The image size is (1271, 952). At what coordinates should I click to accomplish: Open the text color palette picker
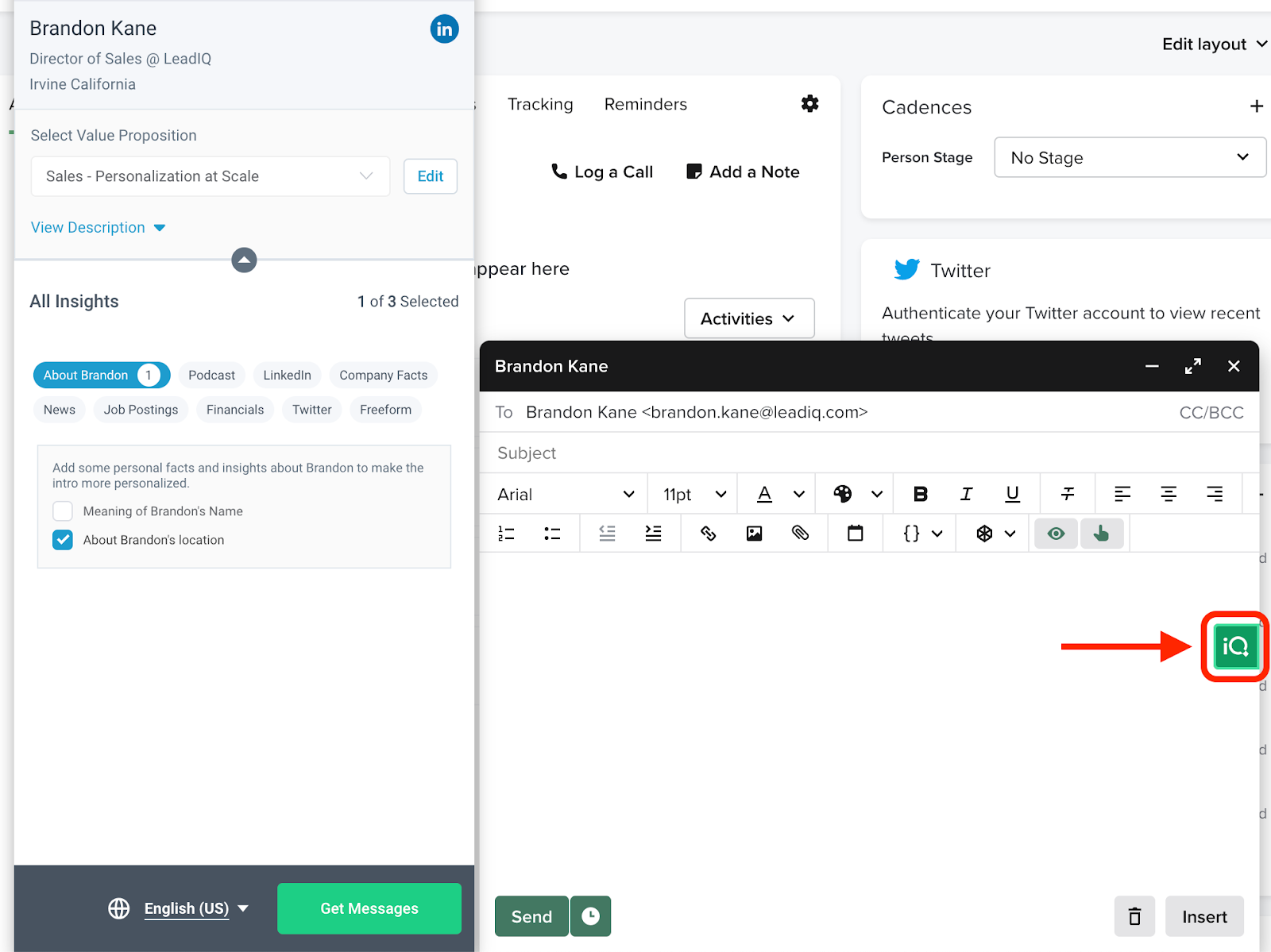point(843,494)
